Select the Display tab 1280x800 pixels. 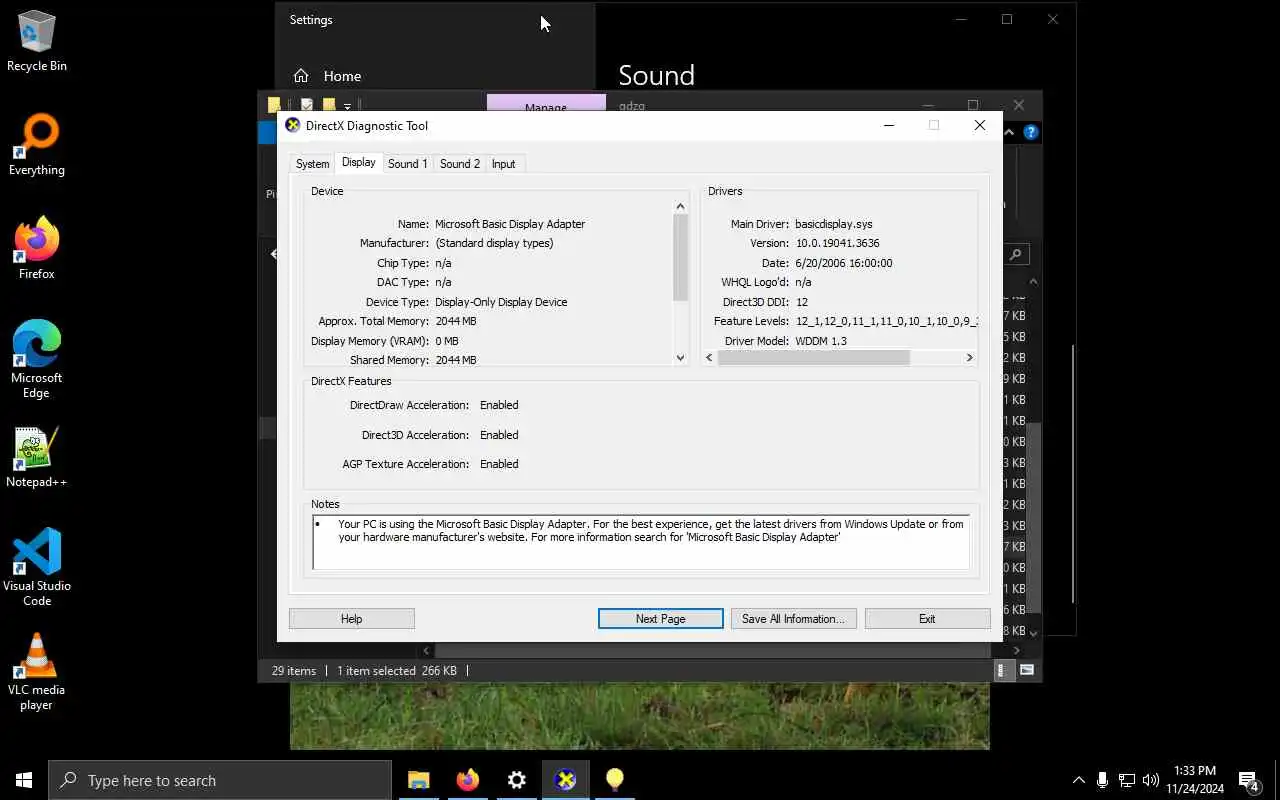pyautogui.click(x=358, y=162)
